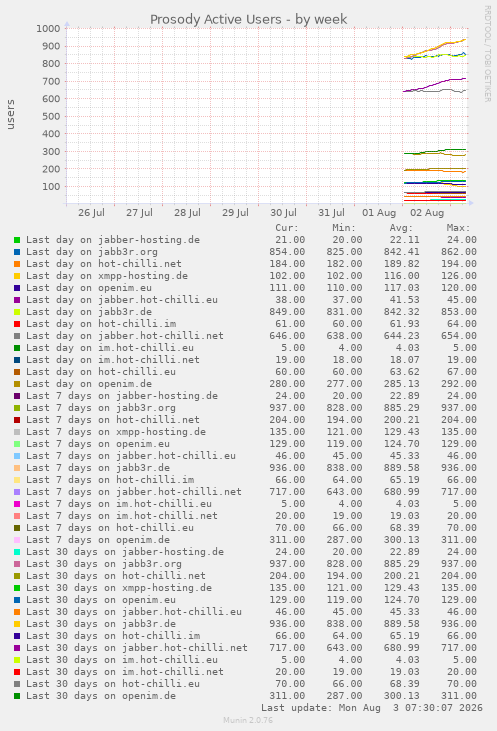
Task: Click the 842.32 average for jabb3r.de last day
Action: point(401,312)
